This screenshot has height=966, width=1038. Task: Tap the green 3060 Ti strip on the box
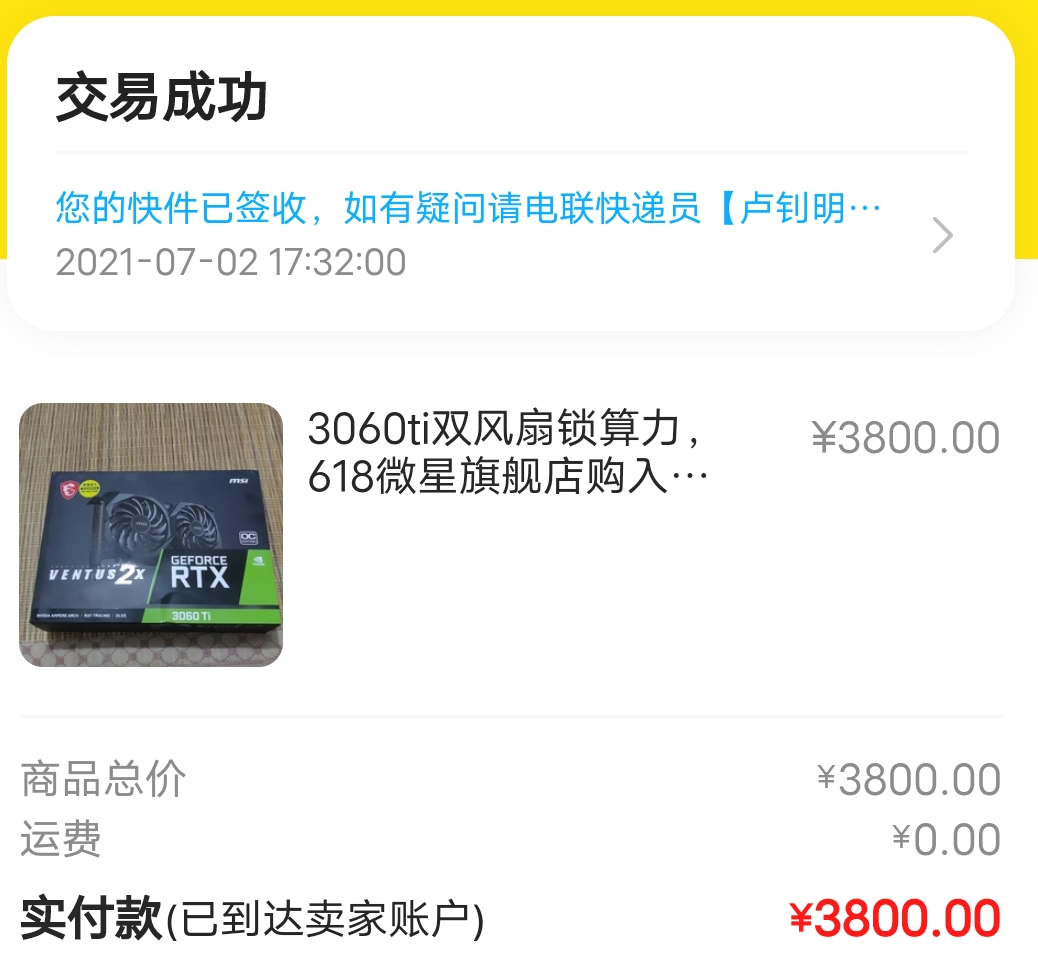(211, 616)
